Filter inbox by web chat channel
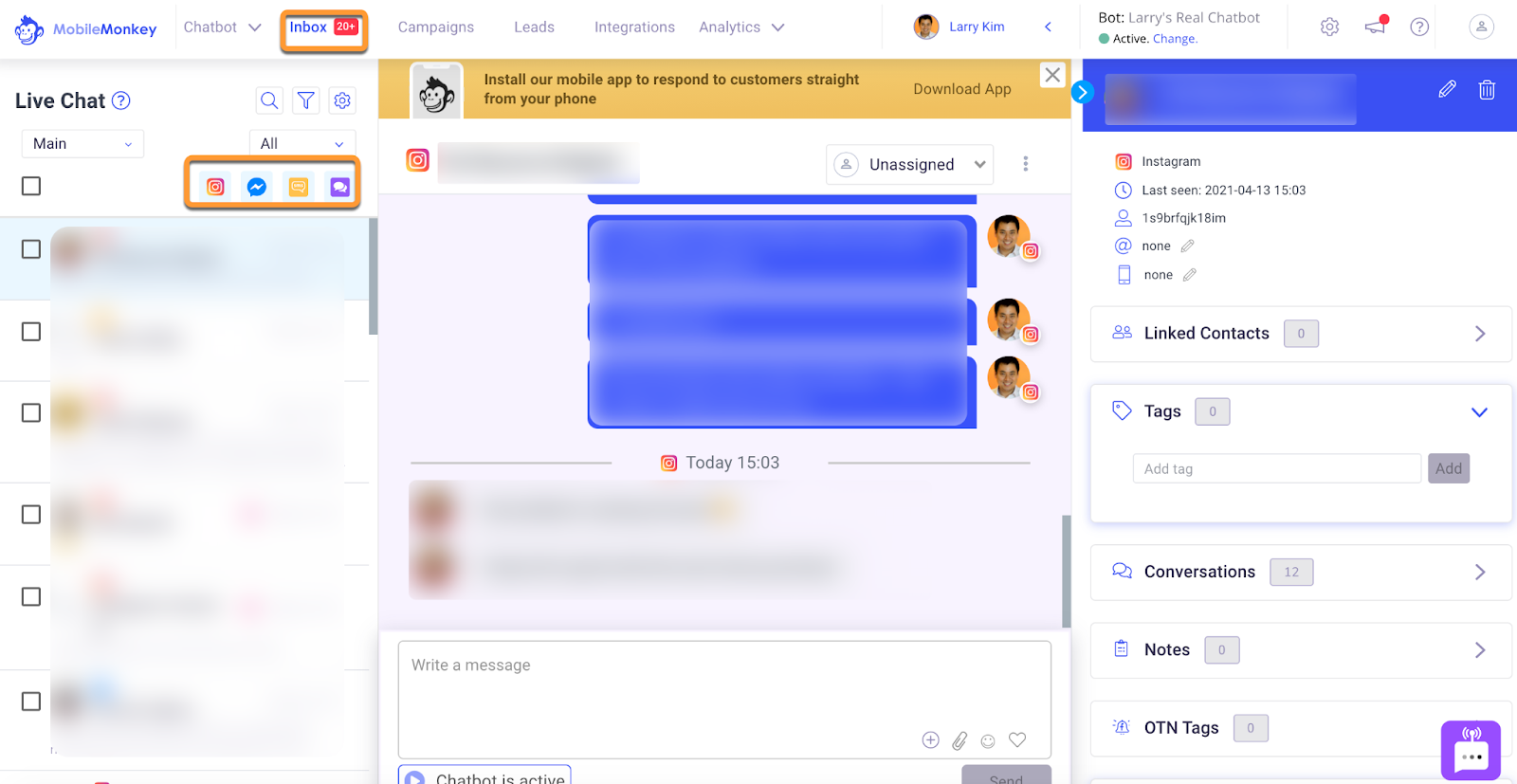Screen dimensions: 1517x784 (x=339, y=187)
